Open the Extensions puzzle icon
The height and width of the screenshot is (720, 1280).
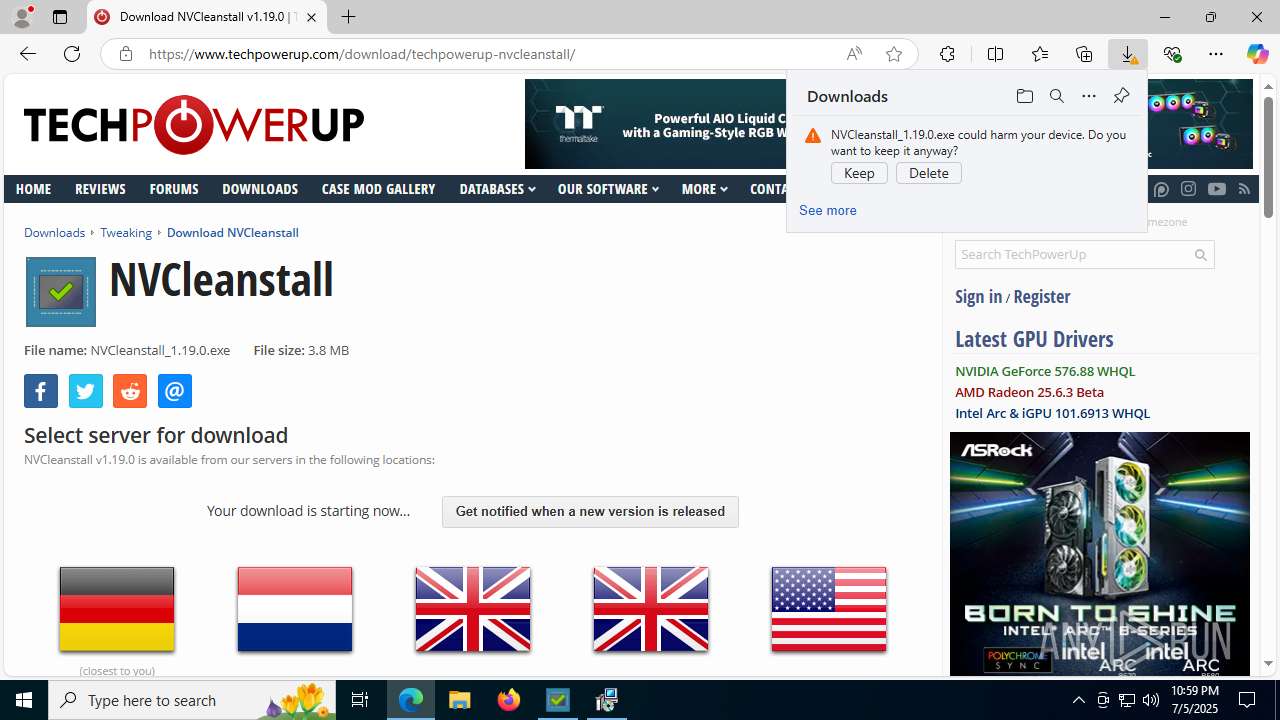click(x=947, y=54)
